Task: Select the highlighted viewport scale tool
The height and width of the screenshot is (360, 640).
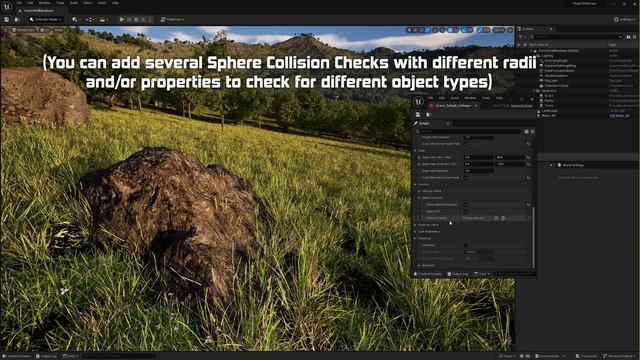Action: (428, 30)
